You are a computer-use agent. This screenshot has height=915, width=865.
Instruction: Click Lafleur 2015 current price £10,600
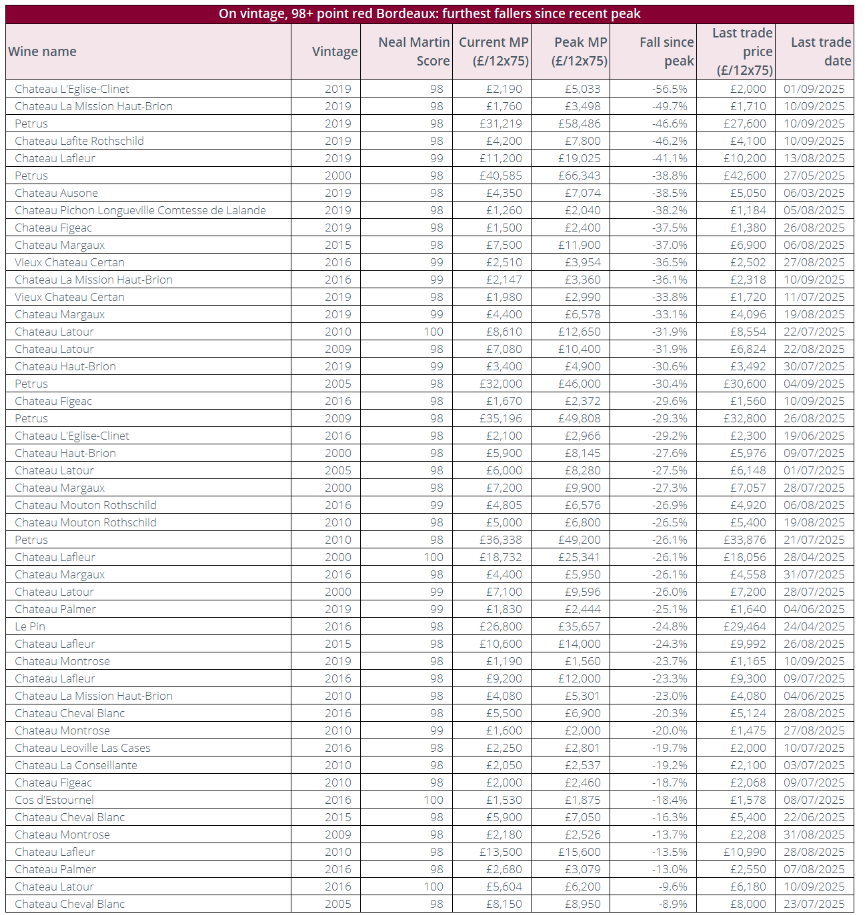click(501, 644)
